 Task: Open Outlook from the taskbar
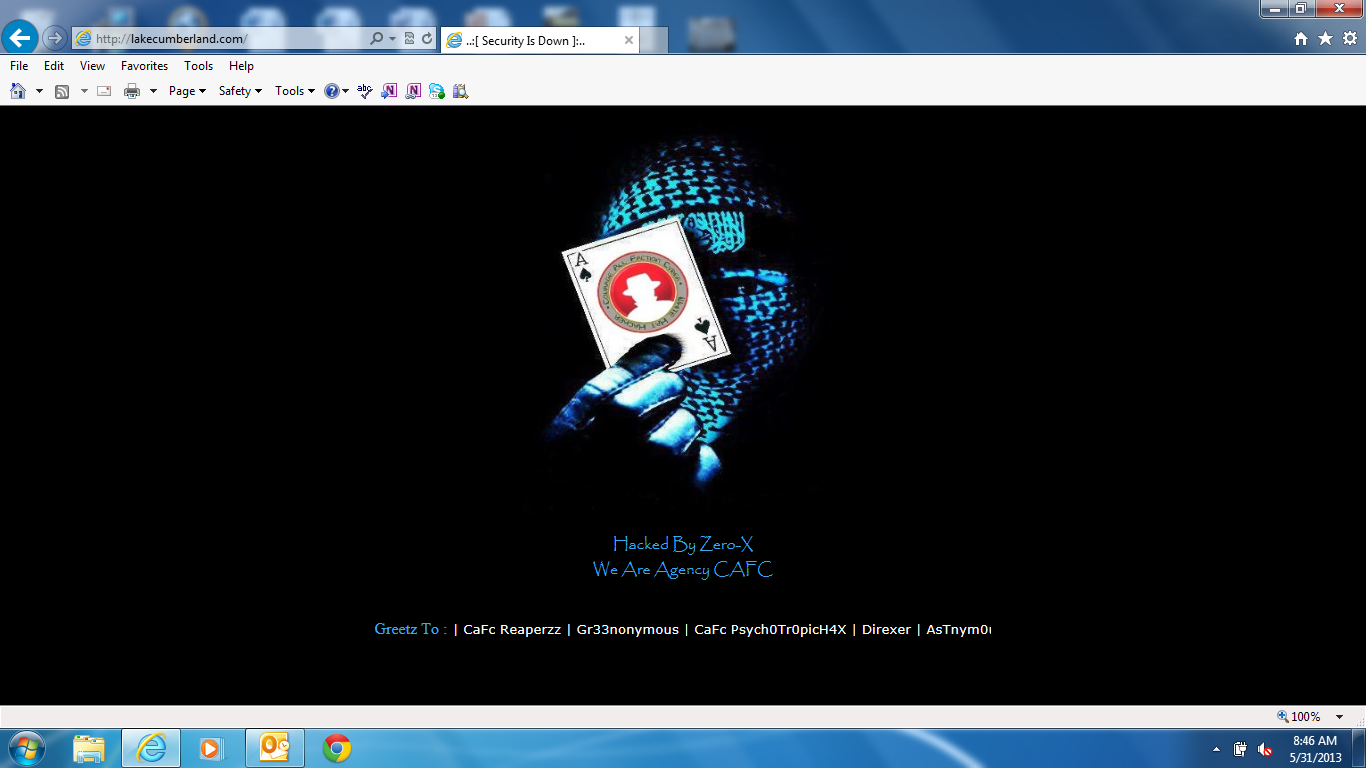tap(274, 748)
